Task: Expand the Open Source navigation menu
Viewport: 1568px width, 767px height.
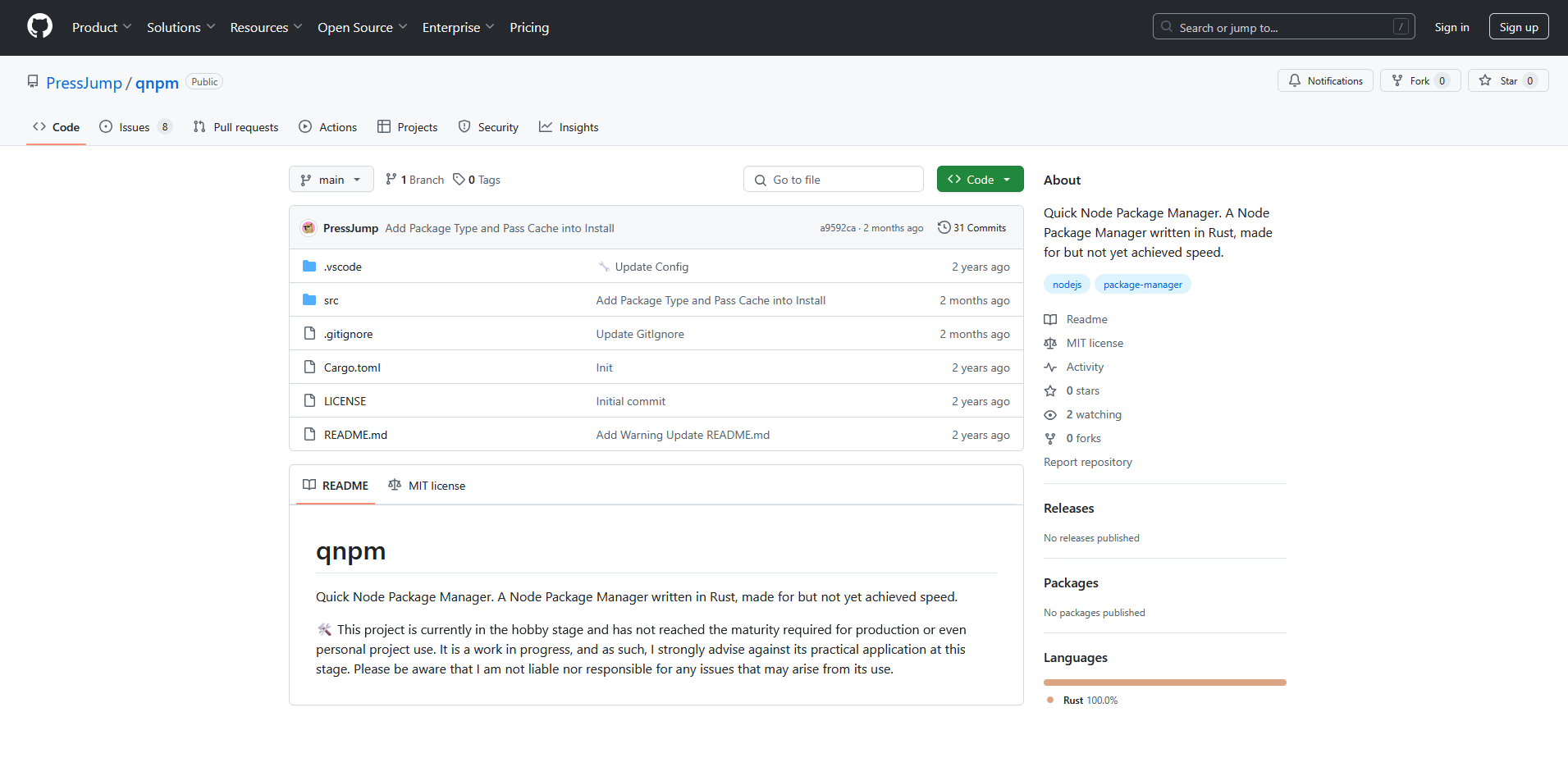Action: [362, 27]
